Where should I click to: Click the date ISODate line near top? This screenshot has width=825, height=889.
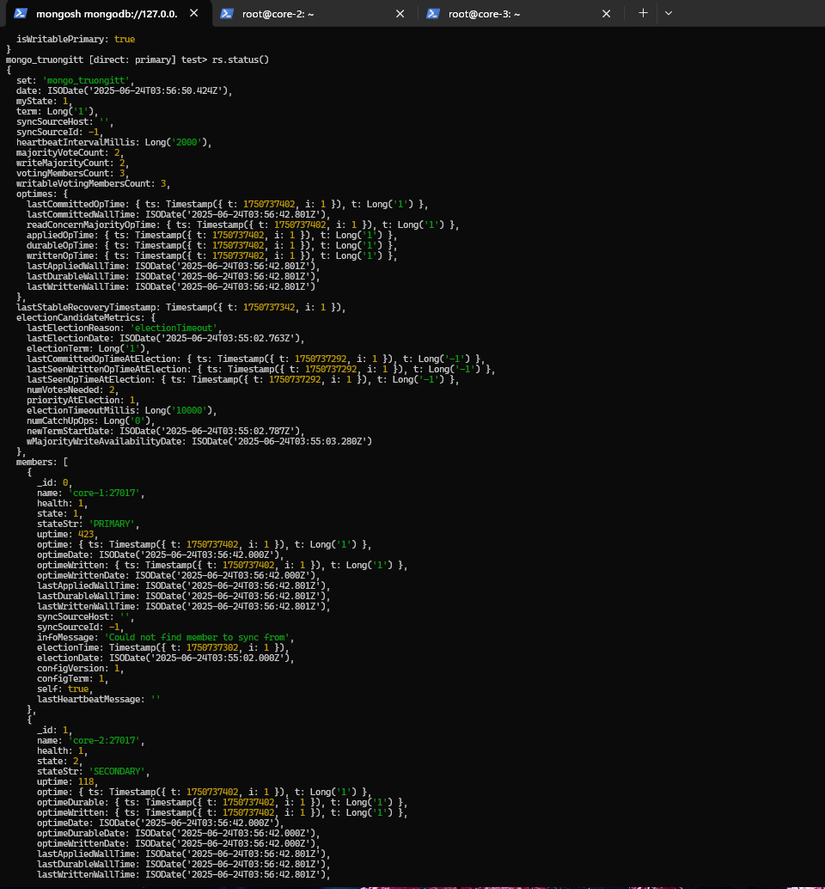(x=124, y=91)
